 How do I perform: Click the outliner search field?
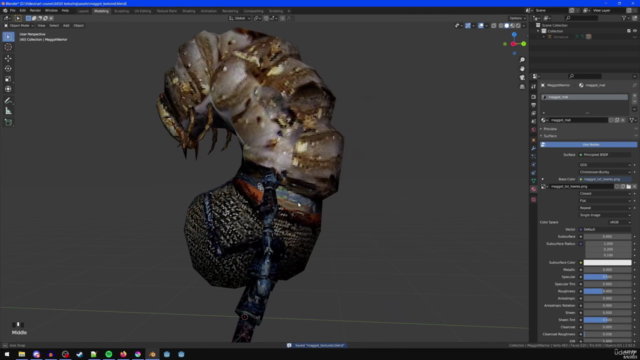tap(582, 18)
